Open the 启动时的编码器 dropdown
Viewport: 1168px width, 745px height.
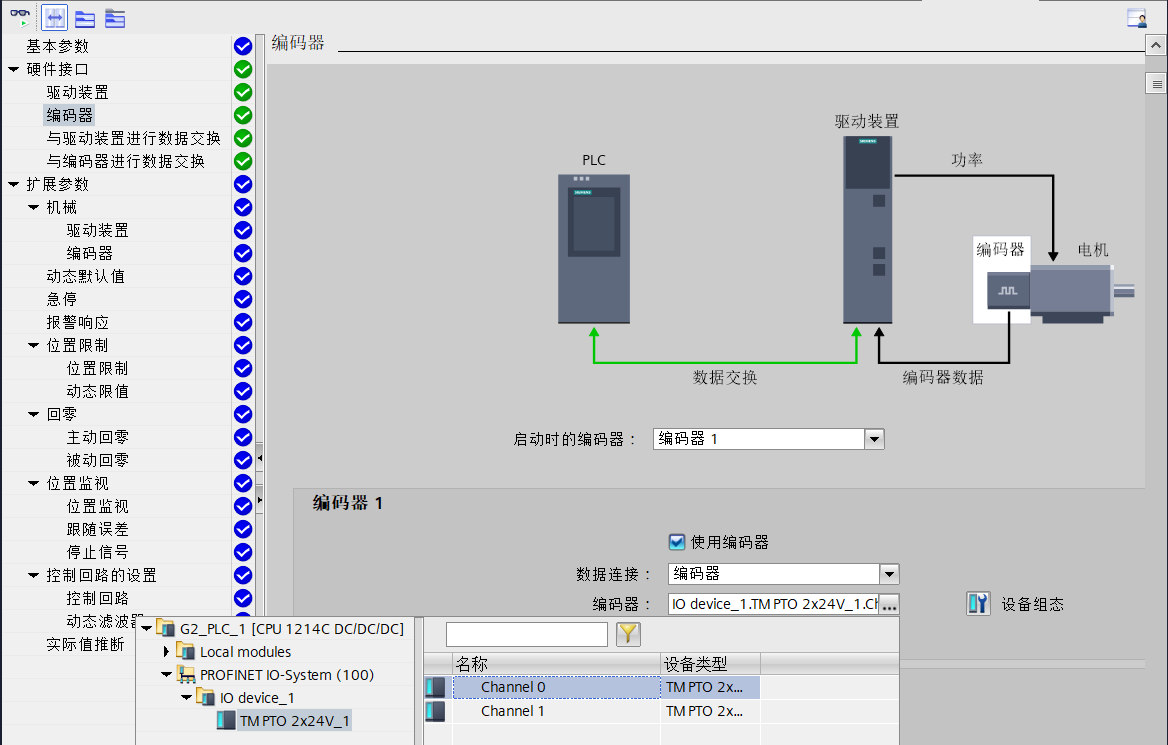(874, 438)
